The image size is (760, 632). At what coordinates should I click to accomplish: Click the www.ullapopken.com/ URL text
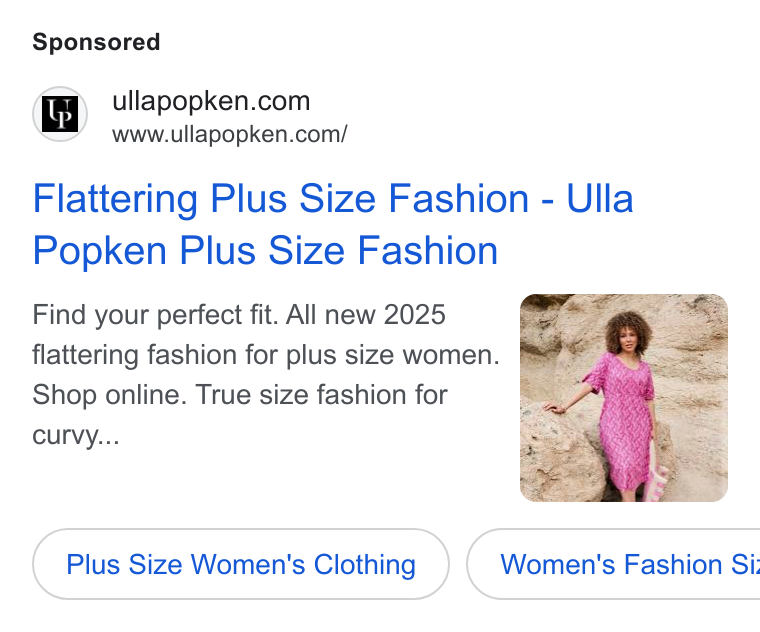(x=230, y=135)
